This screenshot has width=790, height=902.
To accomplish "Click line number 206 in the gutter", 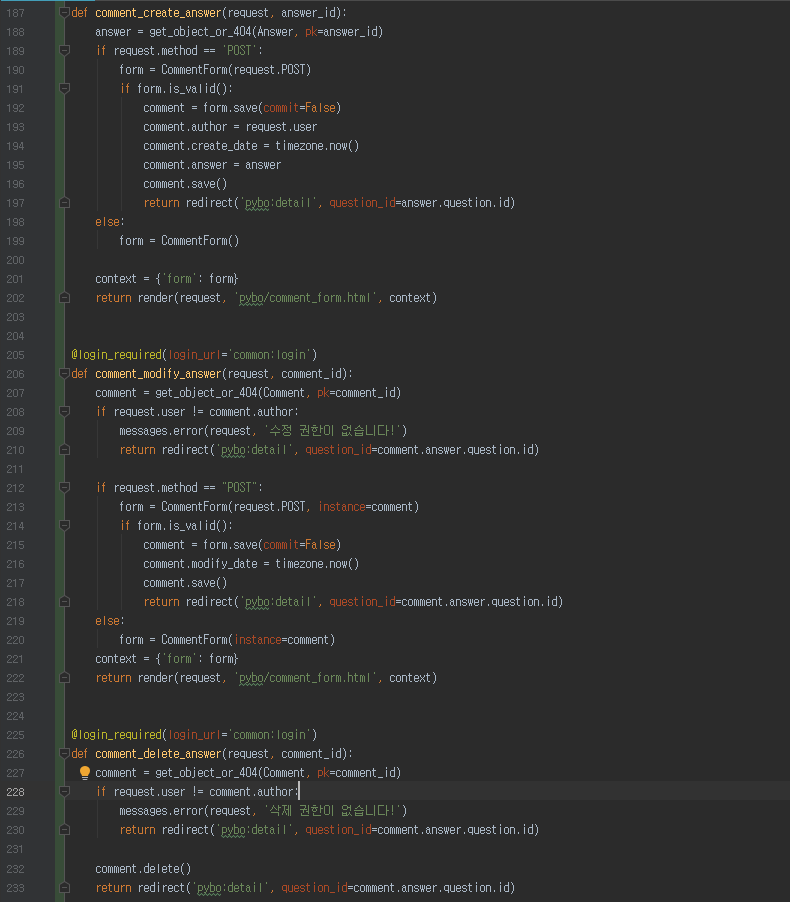I will click(x=16, y=374).
